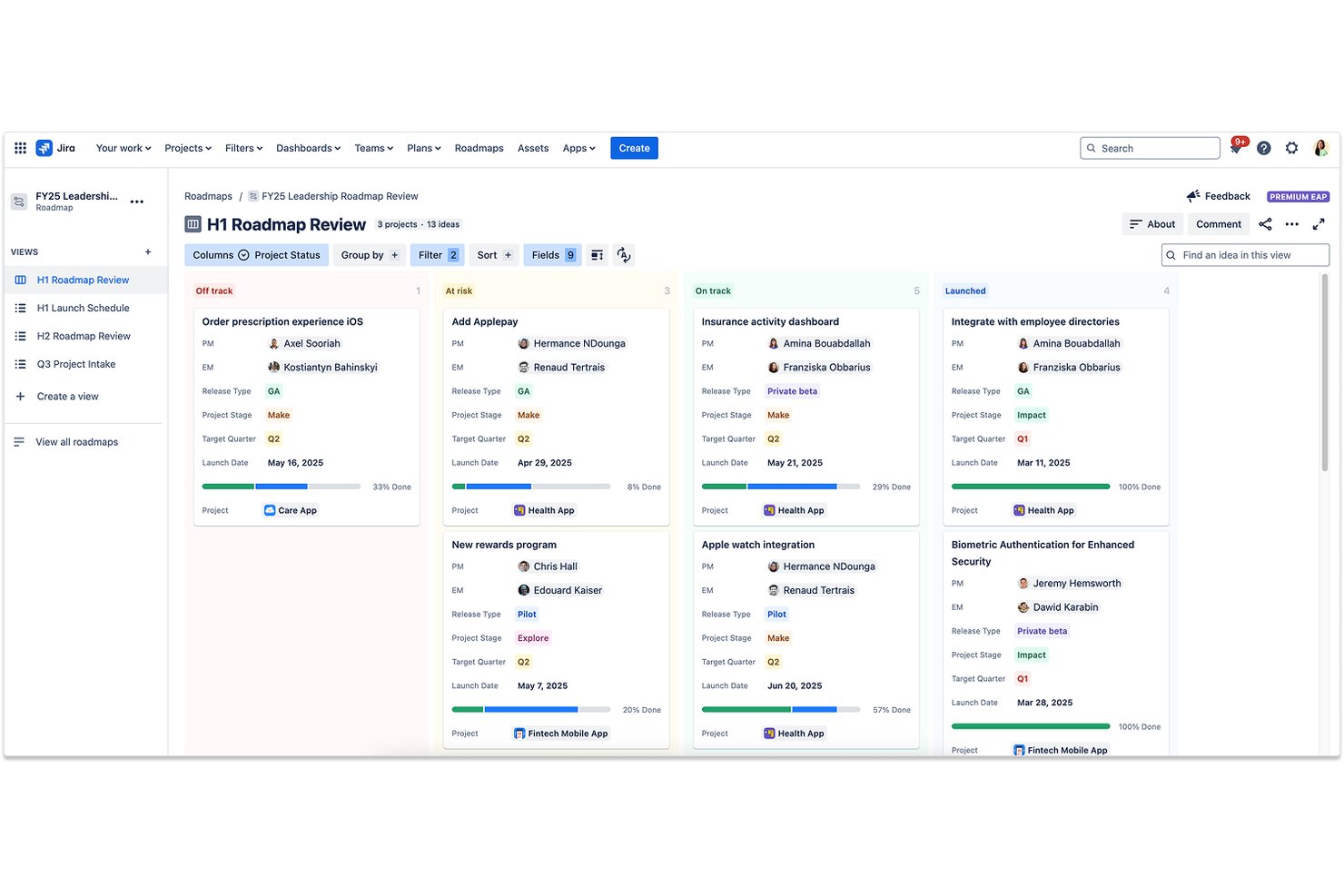Screen dimensions: 1344x896
Task: Click the About button
Action: pyautogui.click(x=1152, y=224)
